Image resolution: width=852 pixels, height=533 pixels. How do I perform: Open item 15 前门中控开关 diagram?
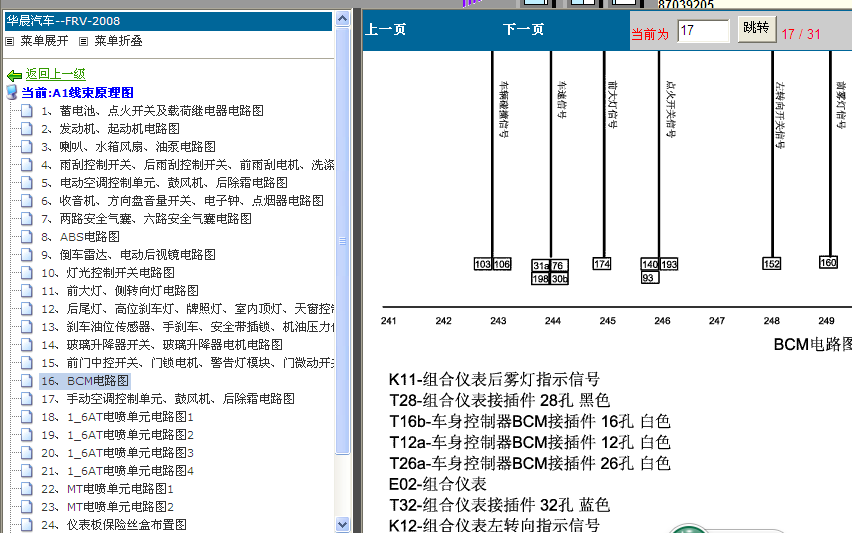pyautogui.click(x=187, y=362)
